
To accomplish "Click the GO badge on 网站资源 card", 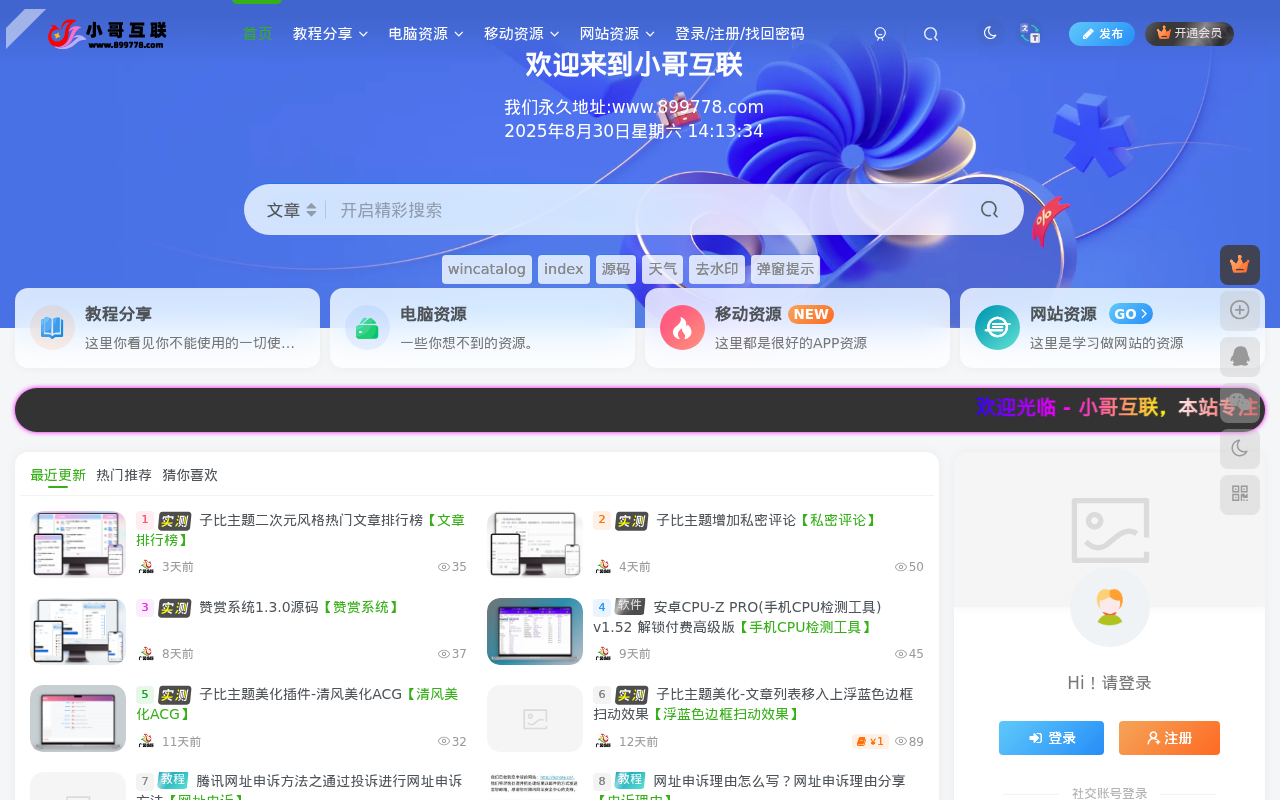I will tap(1131, 314).
